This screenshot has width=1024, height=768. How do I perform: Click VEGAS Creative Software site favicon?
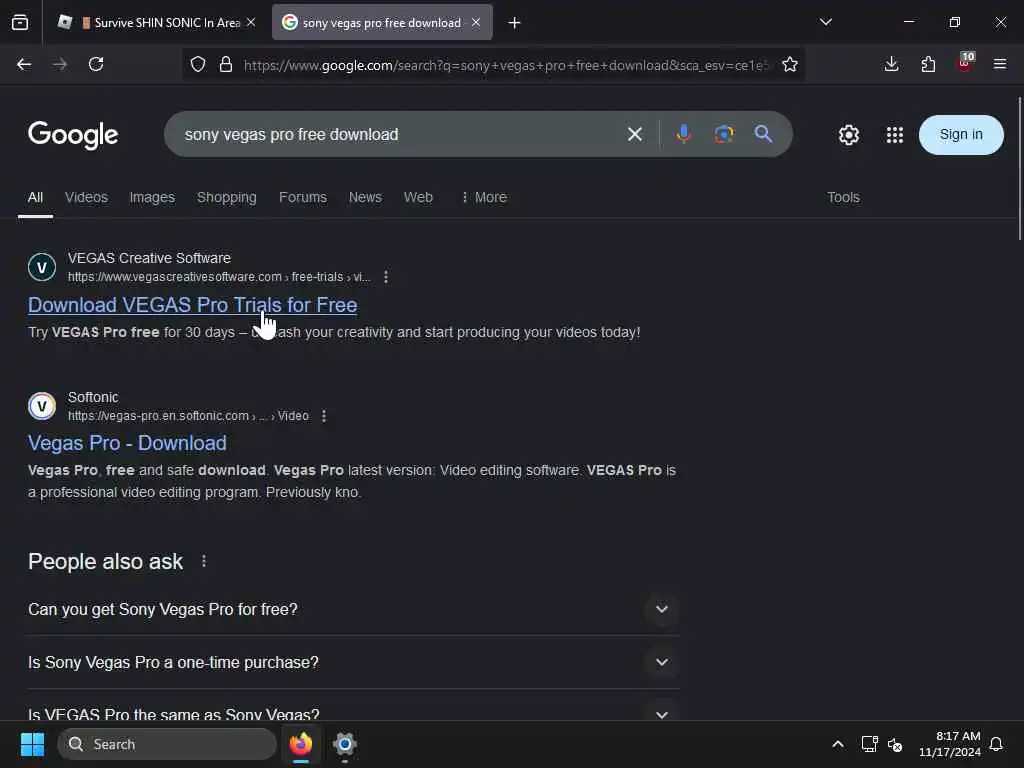[x=42, y=267]
